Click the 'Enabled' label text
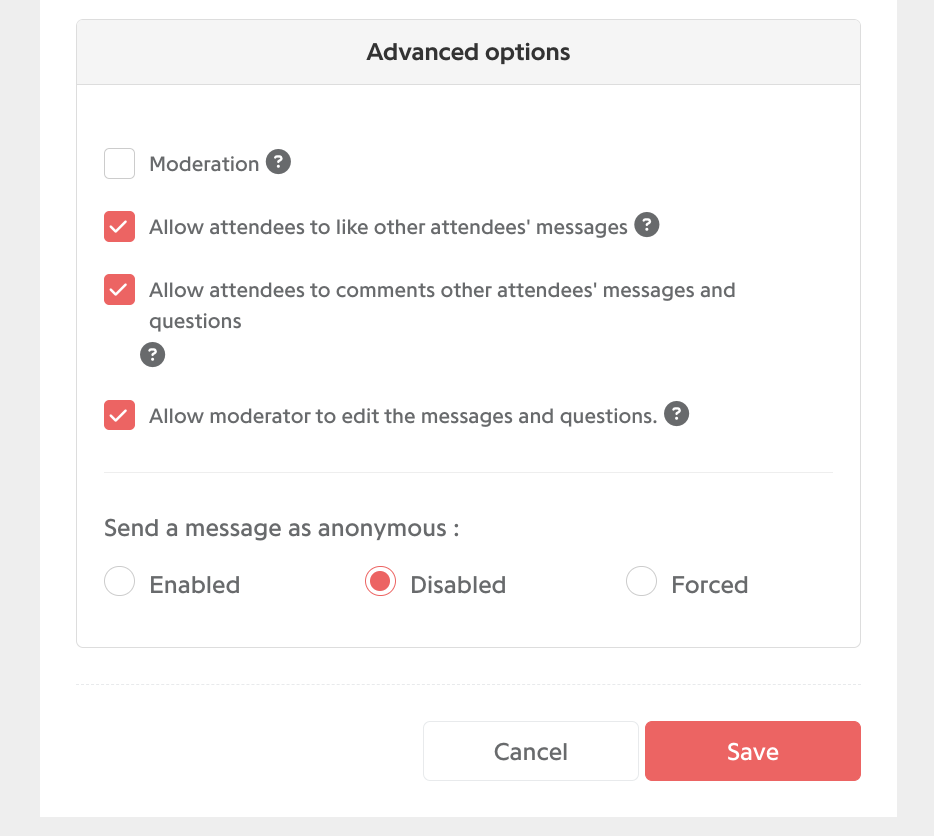Screen dimensions: 934x836 pos(195,585)
